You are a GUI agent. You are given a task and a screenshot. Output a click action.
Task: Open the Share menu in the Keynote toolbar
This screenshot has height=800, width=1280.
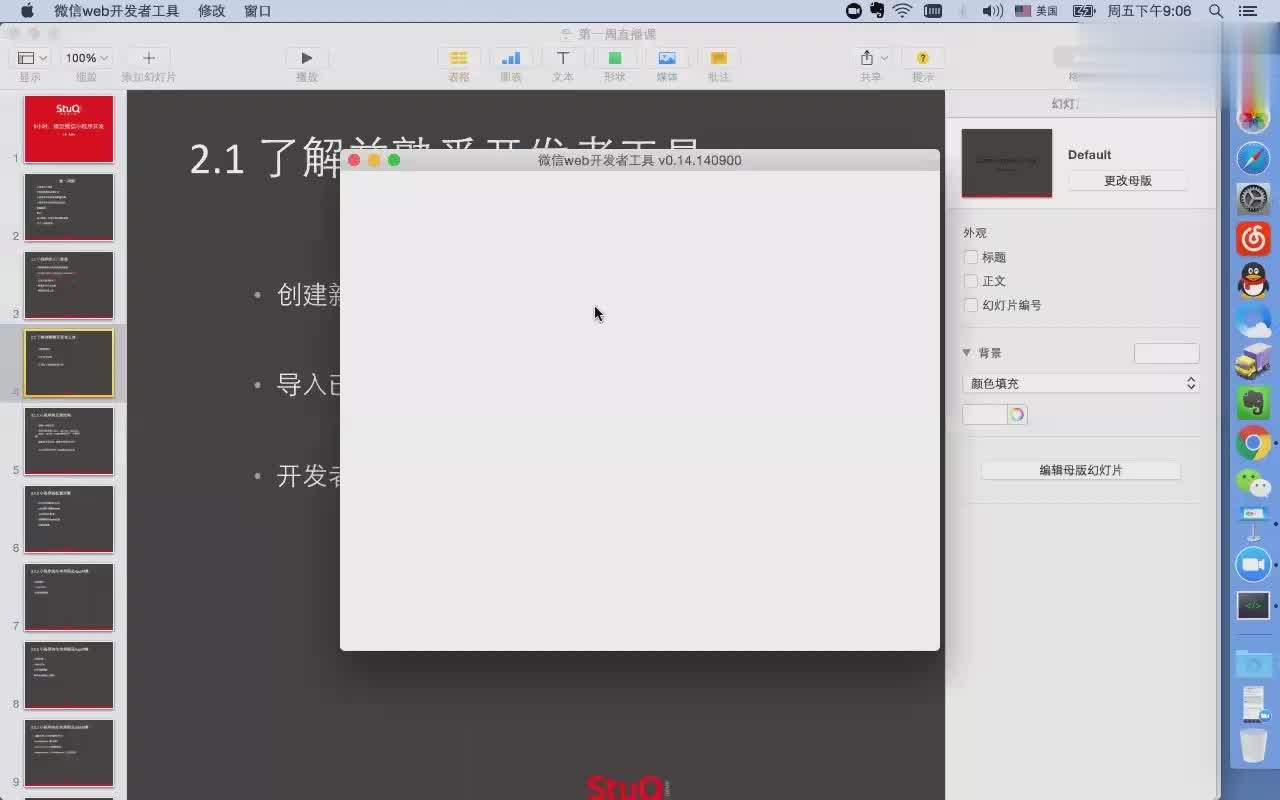pos(872,58)
